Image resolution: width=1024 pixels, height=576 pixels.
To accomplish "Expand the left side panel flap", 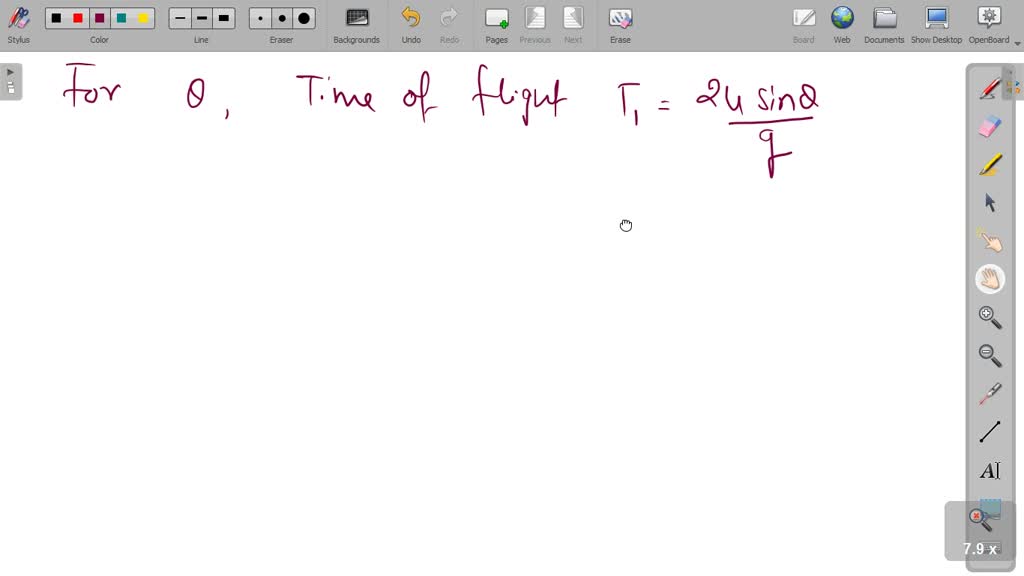I will pos(10,71).
